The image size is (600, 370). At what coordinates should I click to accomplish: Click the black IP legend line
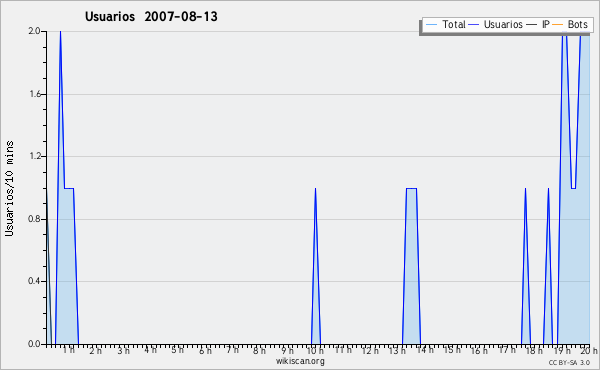click(532, 25)
